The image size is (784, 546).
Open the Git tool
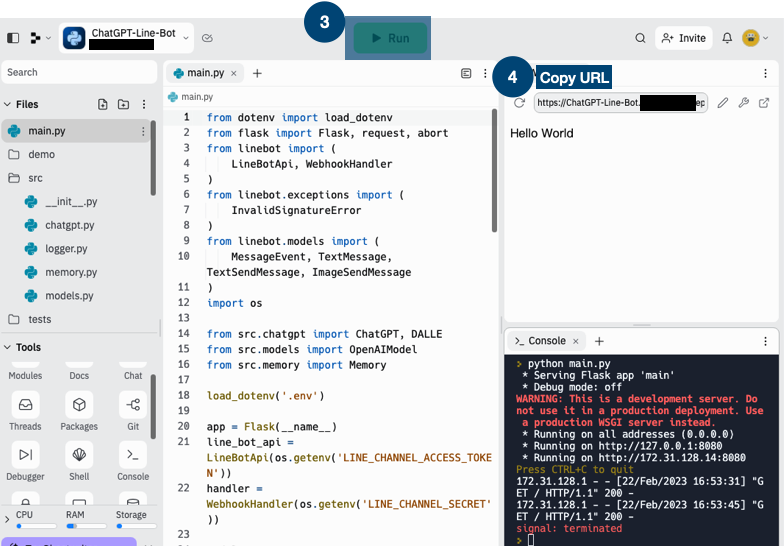[133, 410]
